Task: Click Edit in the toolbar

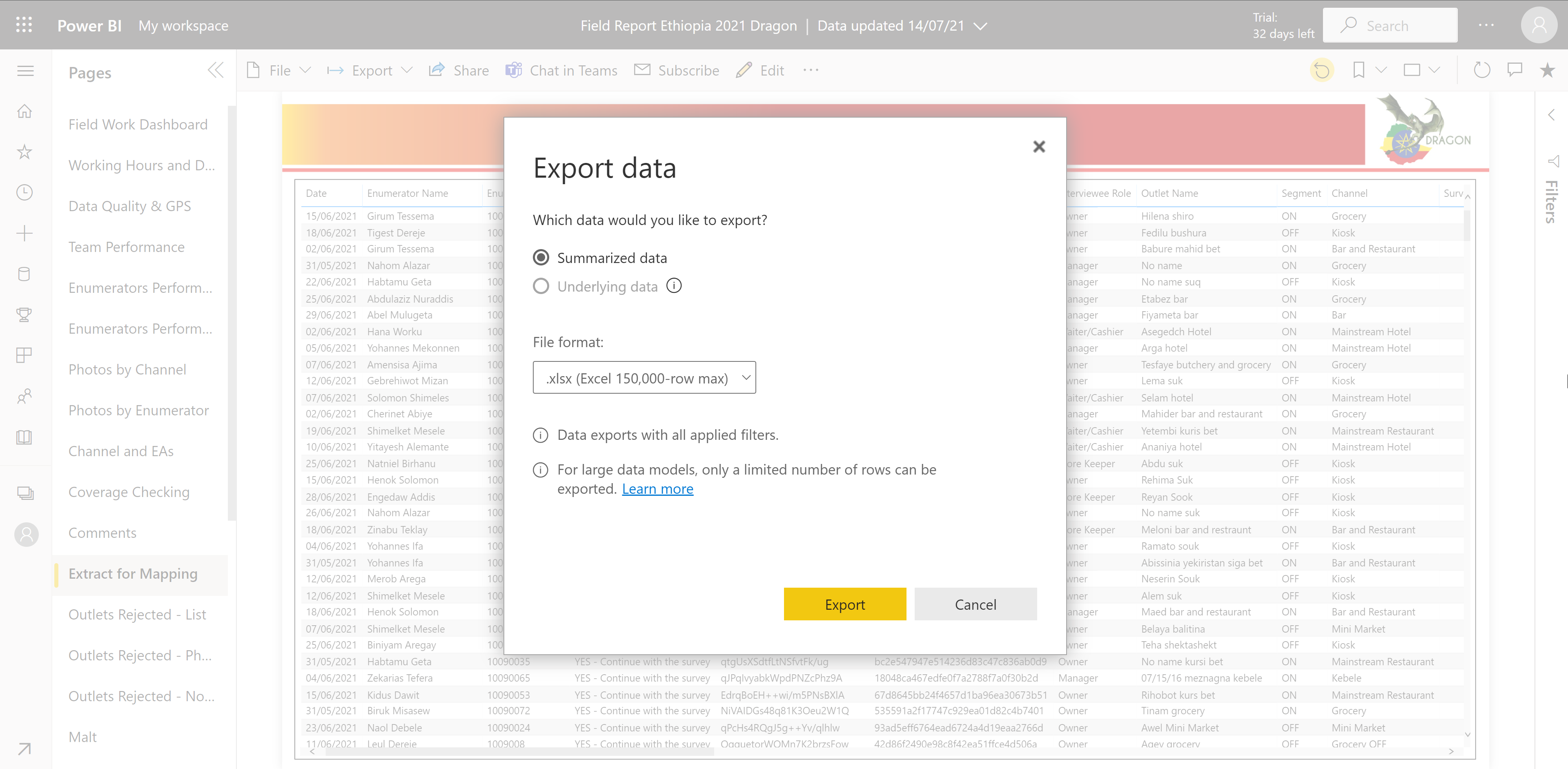Action: 759,71
